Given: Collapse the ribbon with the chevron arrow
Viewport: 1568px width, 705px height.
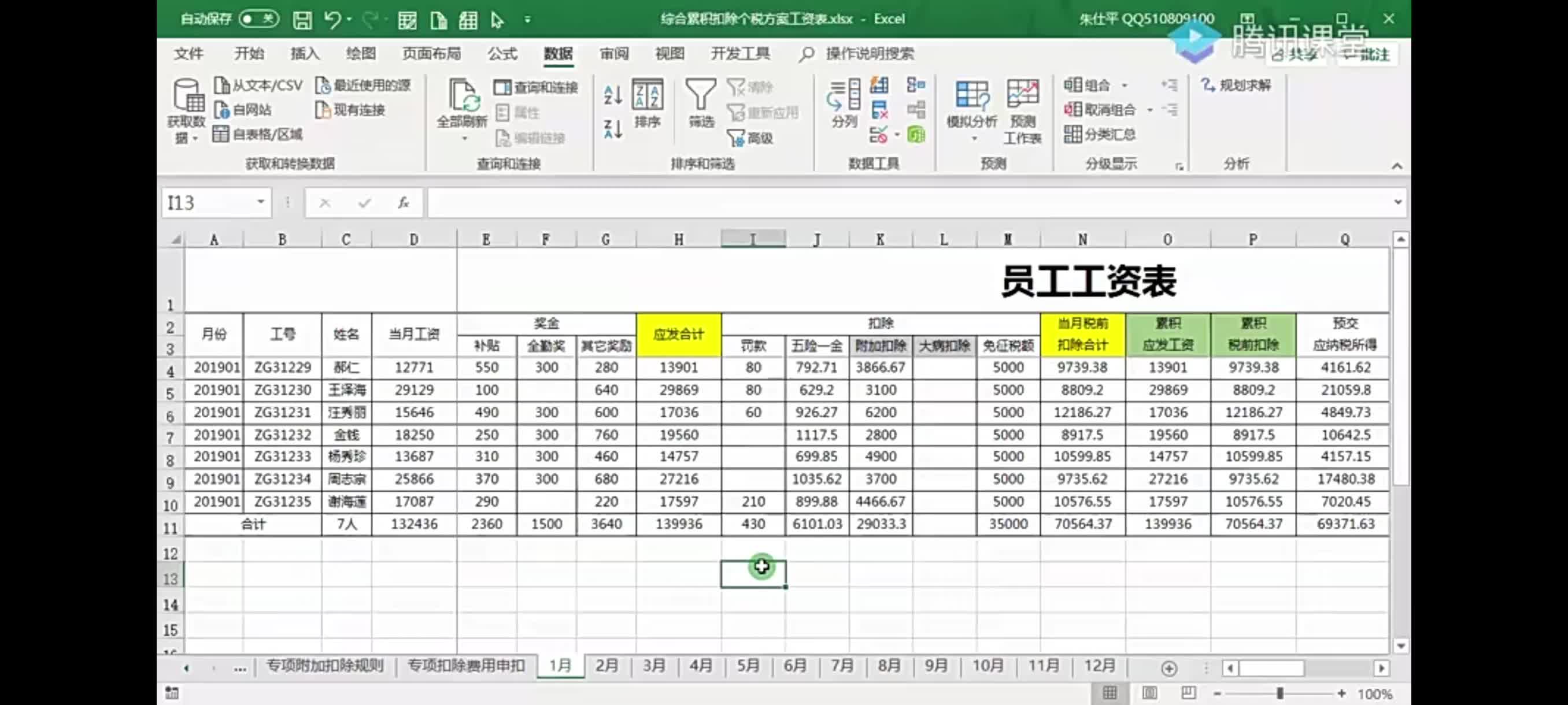Looking at the screenshot, I should pyautogui.click(x=1396, y=165).
